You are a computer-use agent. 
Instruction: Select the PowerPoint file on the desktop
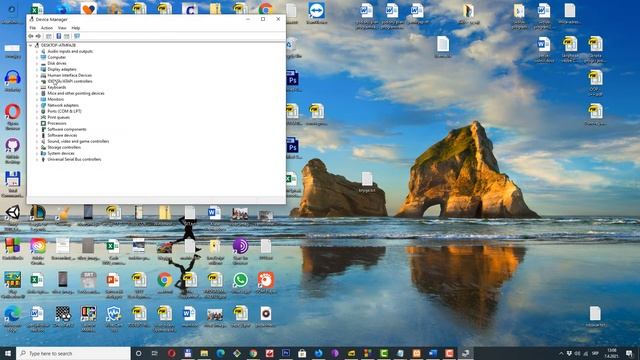click(113, 280)
